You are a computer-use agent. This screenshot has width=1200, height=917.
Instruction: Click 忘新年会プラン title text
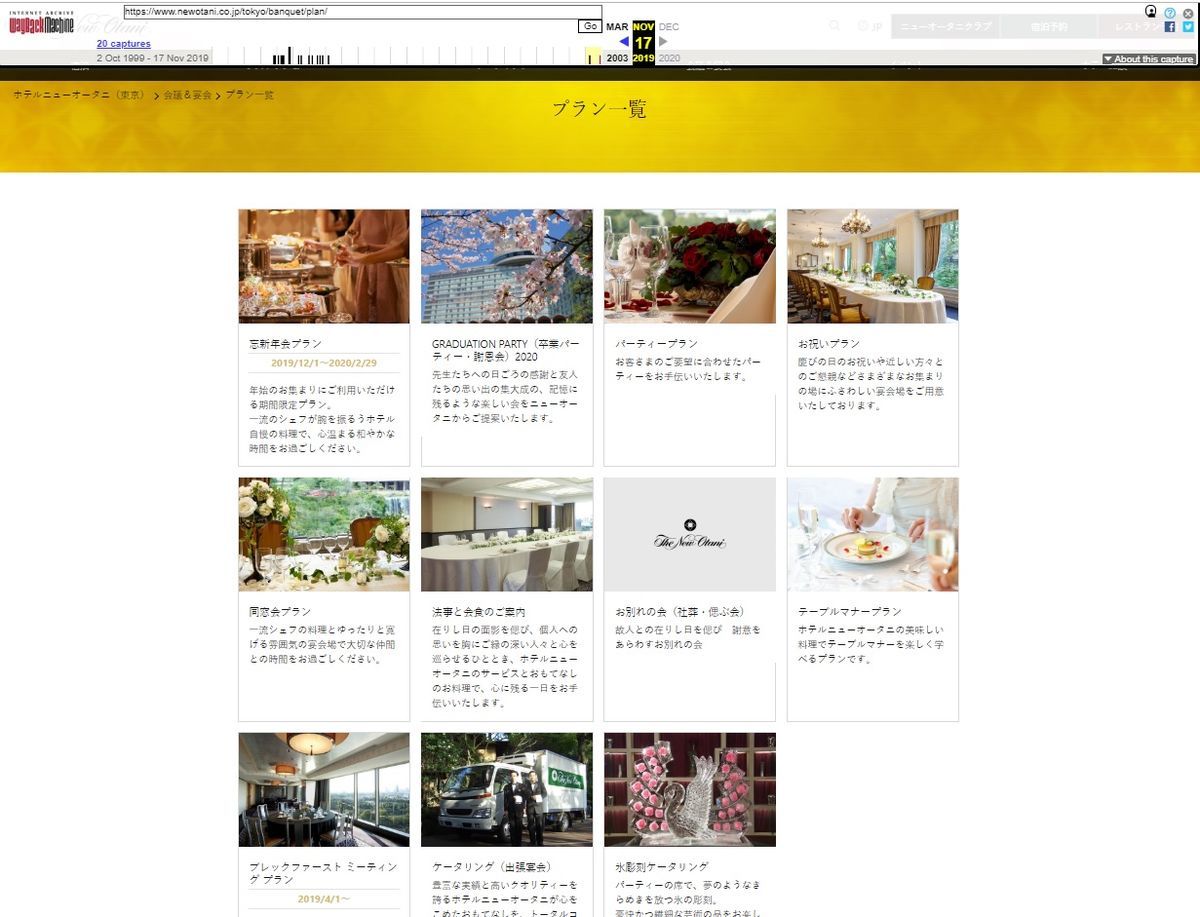click(286, 343)
